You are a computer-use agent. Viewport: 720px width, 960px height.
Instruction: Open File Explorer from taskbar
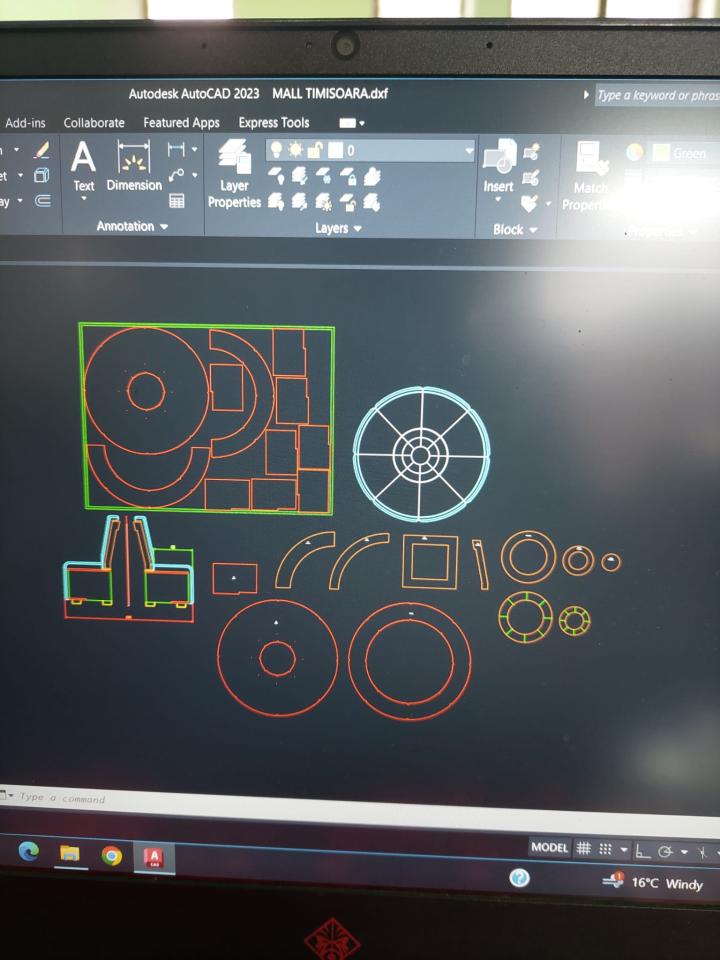(x=70, y=853)
